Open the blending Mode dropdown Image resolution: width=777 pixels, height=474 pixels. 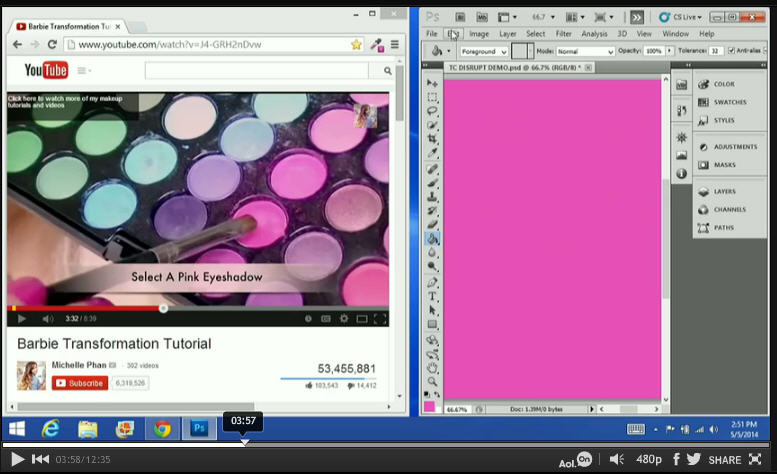click(585, 52)
